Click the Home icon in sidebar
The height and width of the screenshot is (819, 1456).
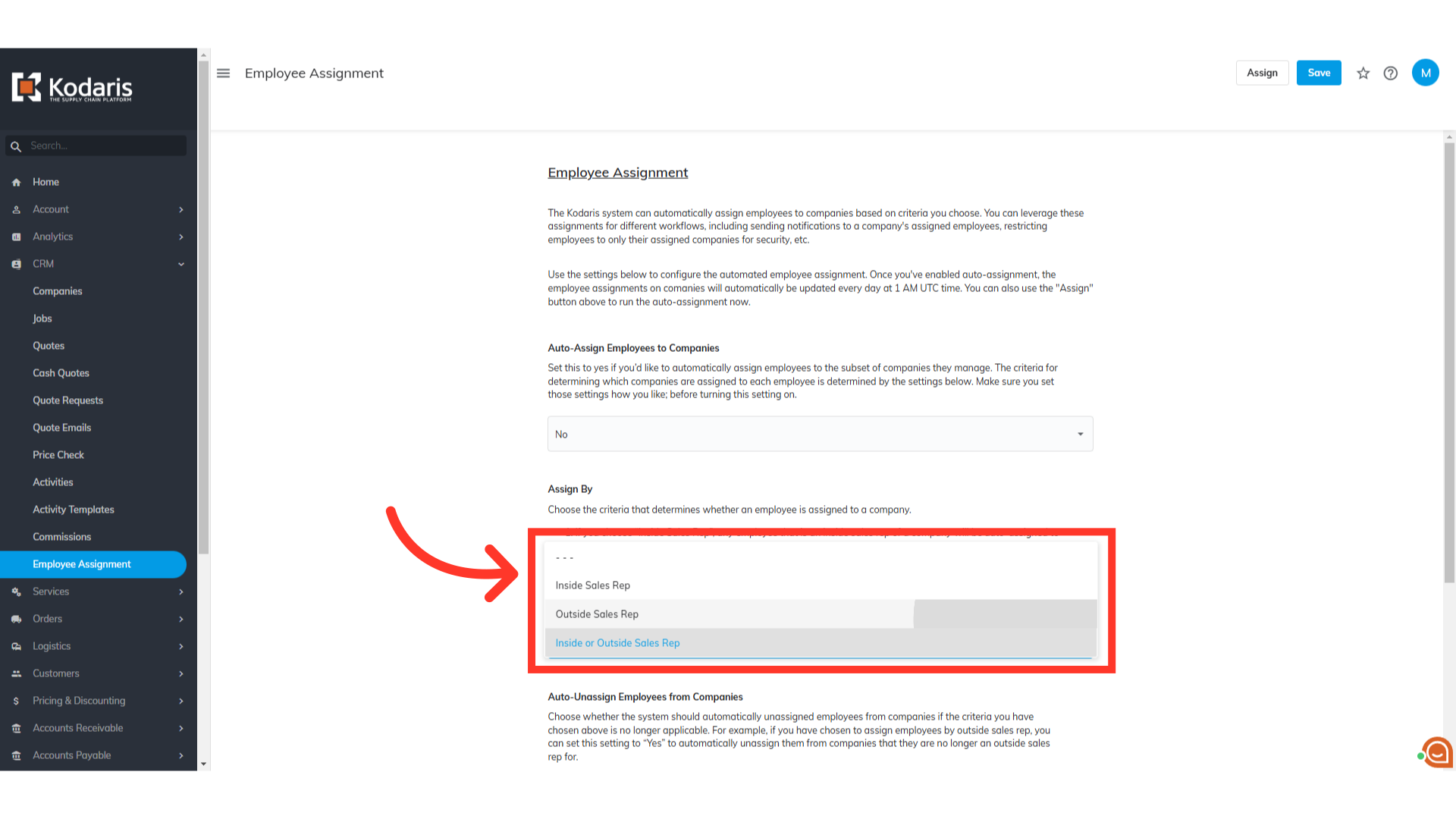coord(16,183)
